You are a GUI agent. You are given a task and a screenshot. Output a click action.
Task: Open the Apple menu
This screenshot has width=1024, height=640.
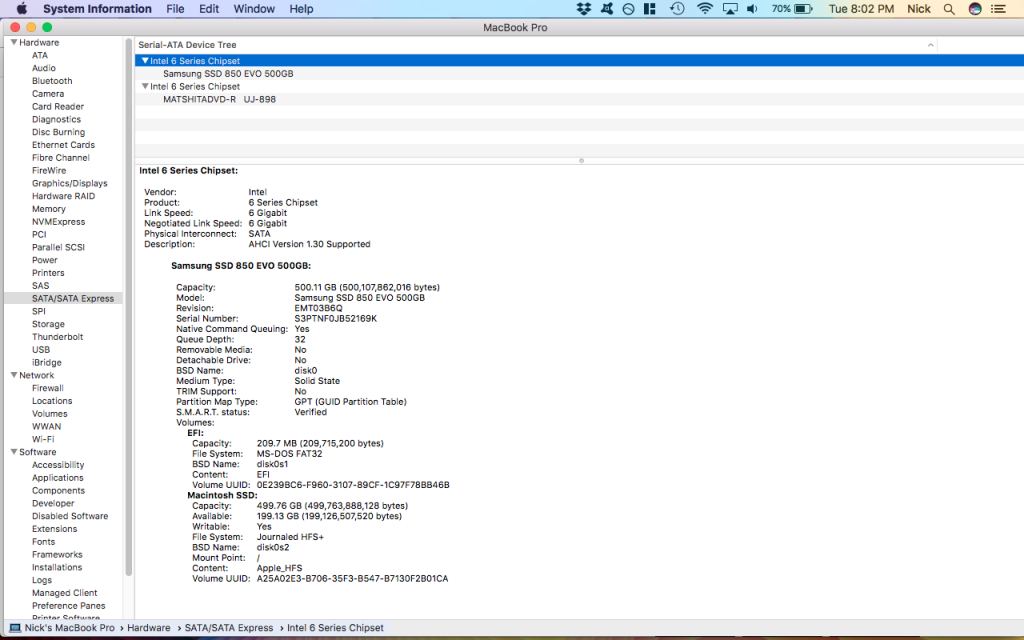(x=22, y=8)
